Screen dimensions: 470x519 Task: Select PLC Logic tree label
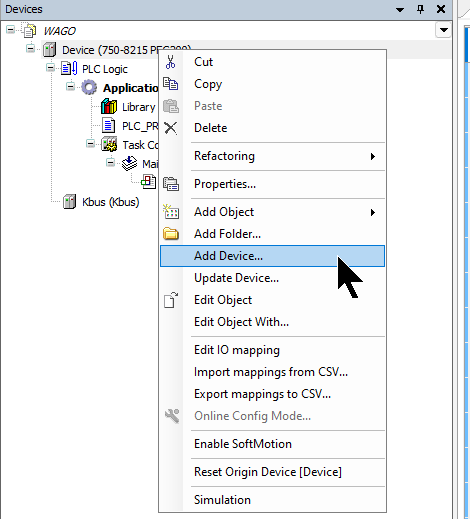[x=105, y=69]
